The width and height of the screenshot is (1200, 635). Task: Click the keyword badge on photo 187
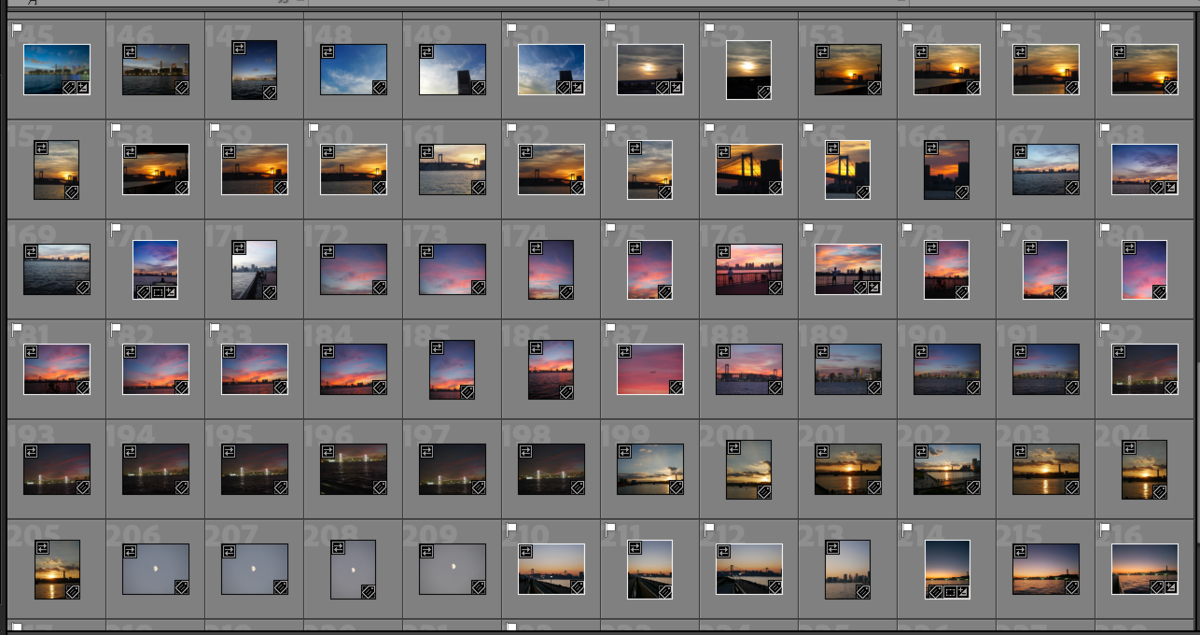point(677,387)
